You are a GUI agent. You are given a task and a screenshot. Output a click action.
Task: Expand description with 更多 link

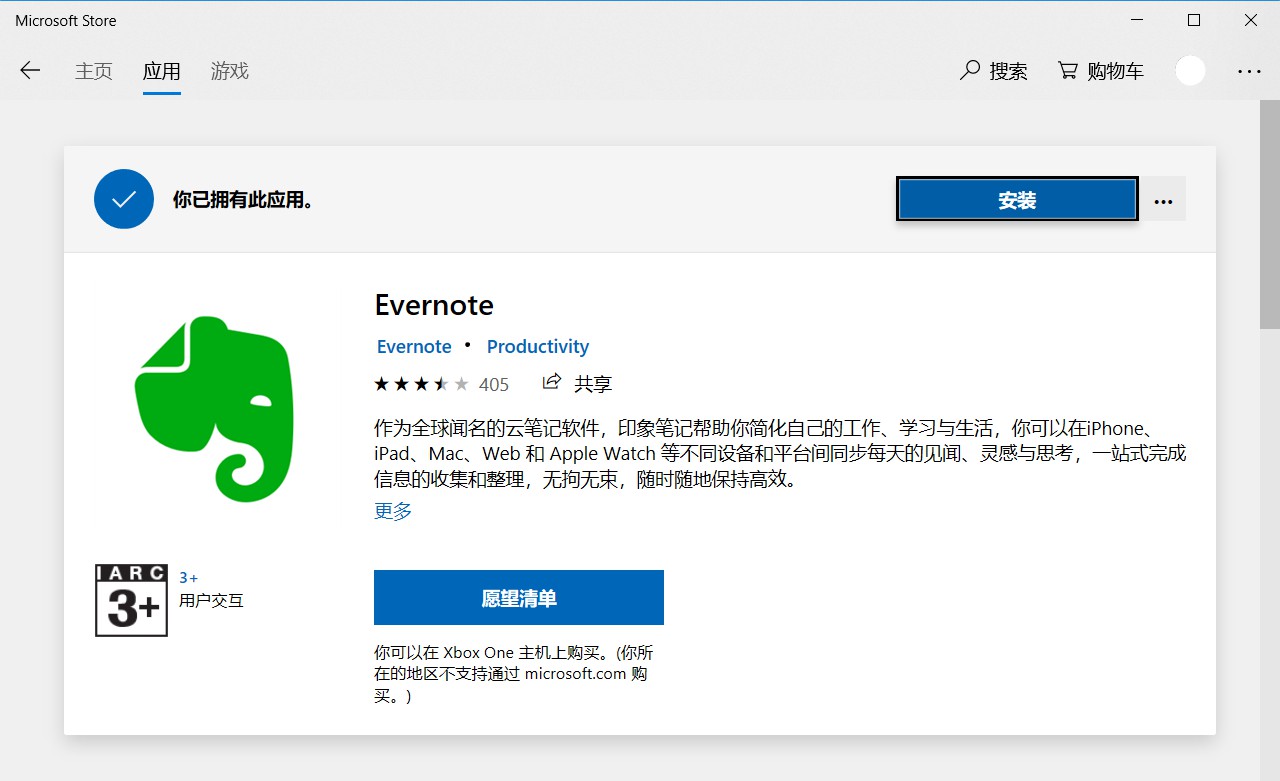click(x=393, y=511)
